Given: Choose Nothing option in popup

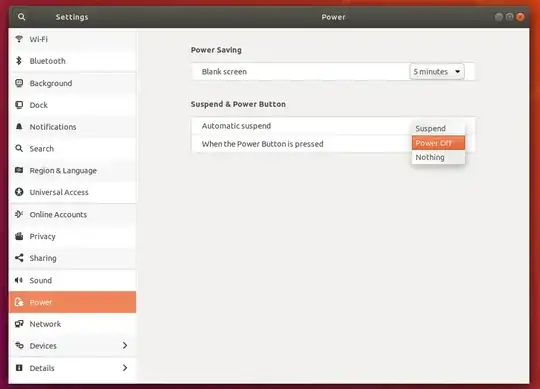Looking at the screenshot, I should [438, 157].
